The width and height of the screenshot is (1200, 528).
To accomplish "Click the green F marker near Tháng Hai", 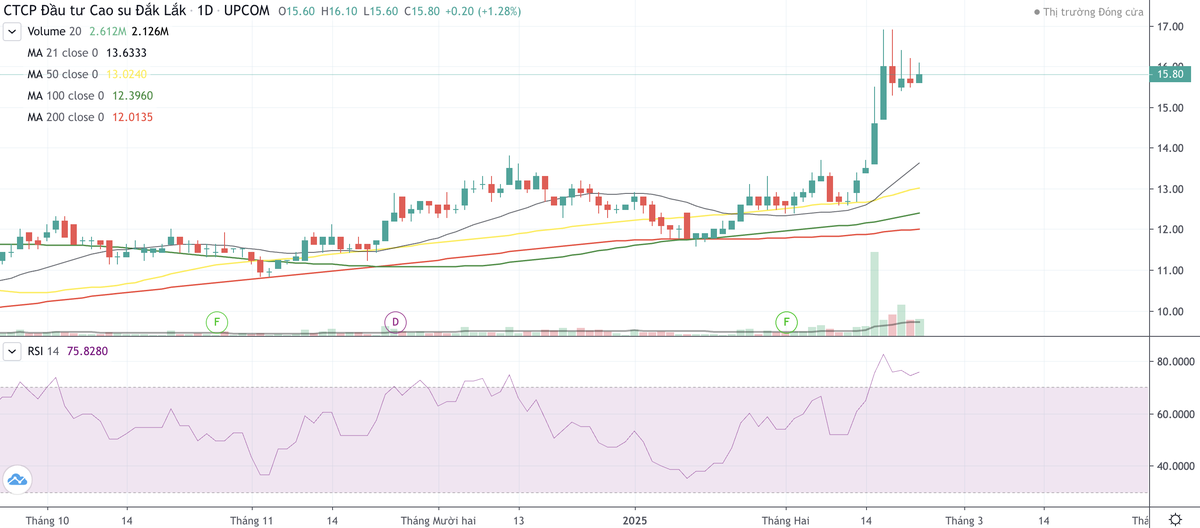I will tap(787, 321).
